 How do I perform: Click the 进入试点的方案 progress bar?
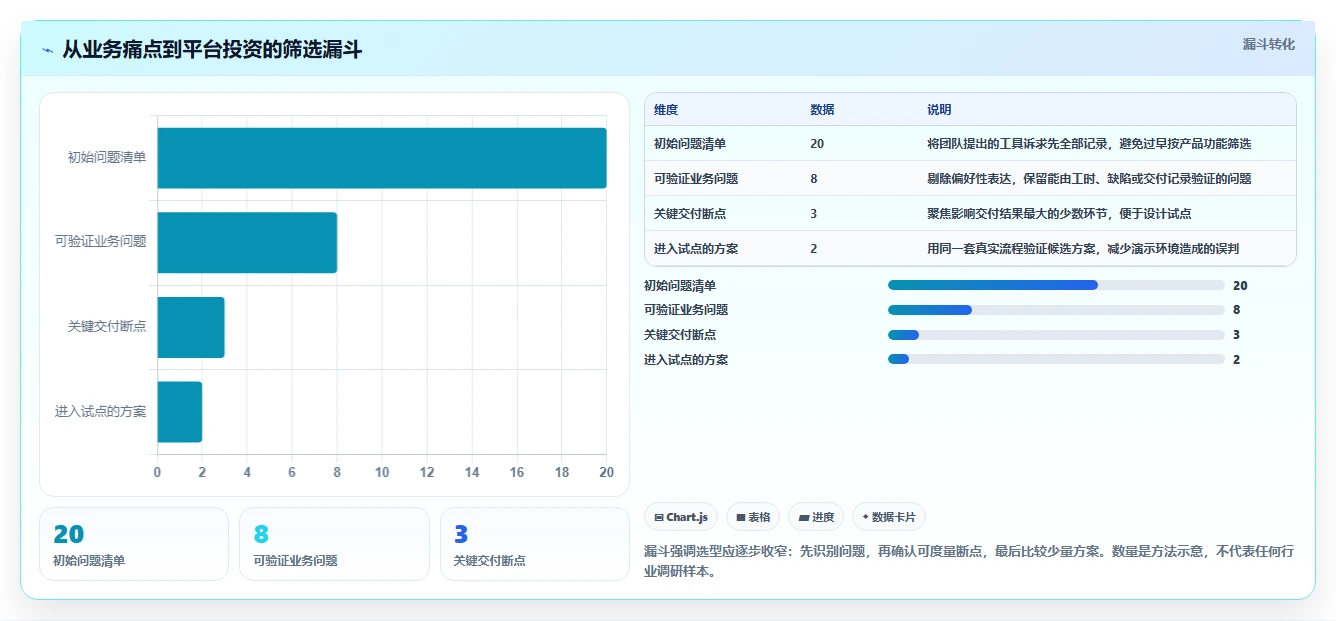[x=1056, y=360]
